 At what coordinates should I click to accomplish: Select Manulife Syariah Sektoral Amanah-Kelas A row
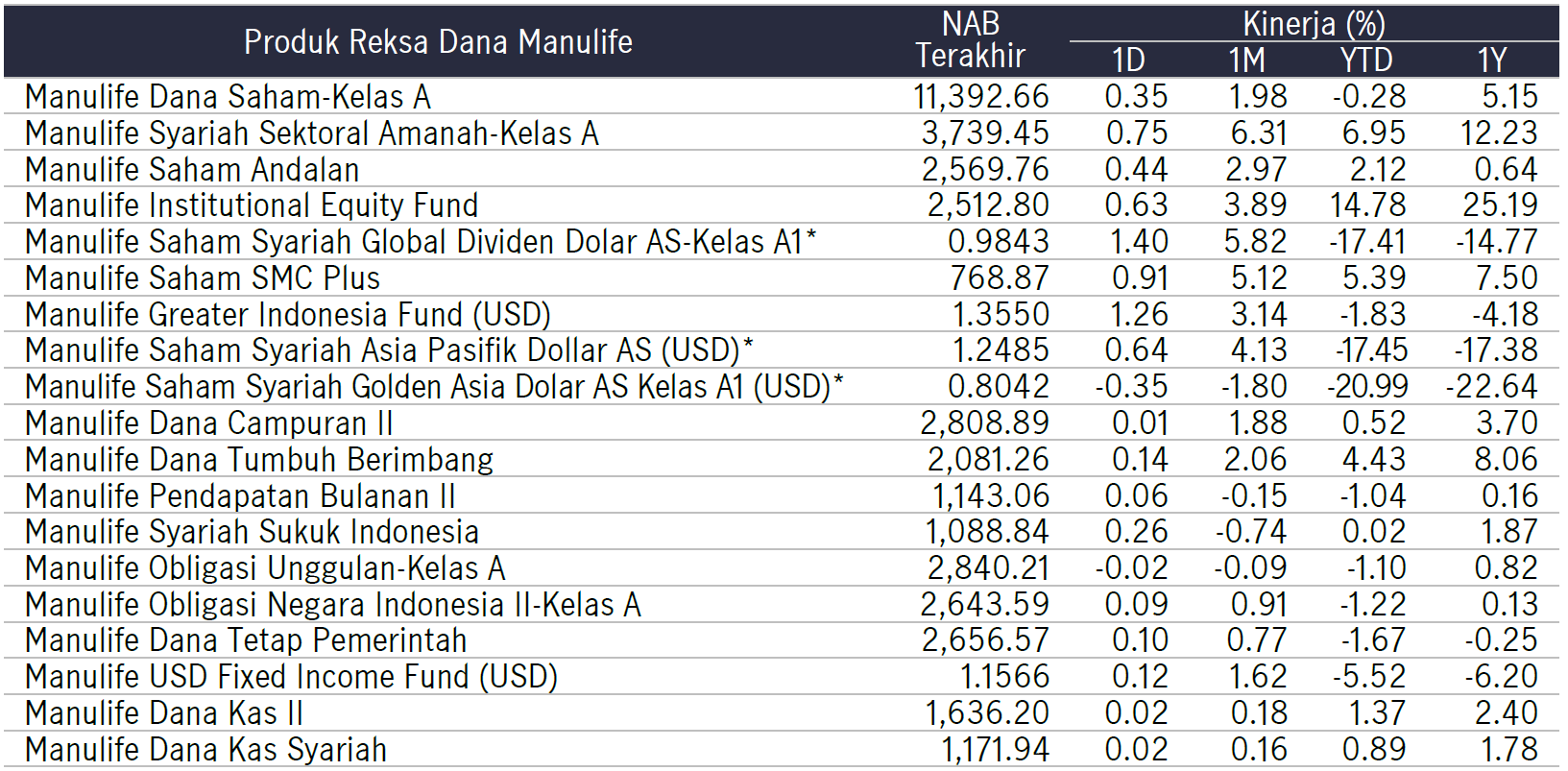pyautogui.click(x=782, y=133)
